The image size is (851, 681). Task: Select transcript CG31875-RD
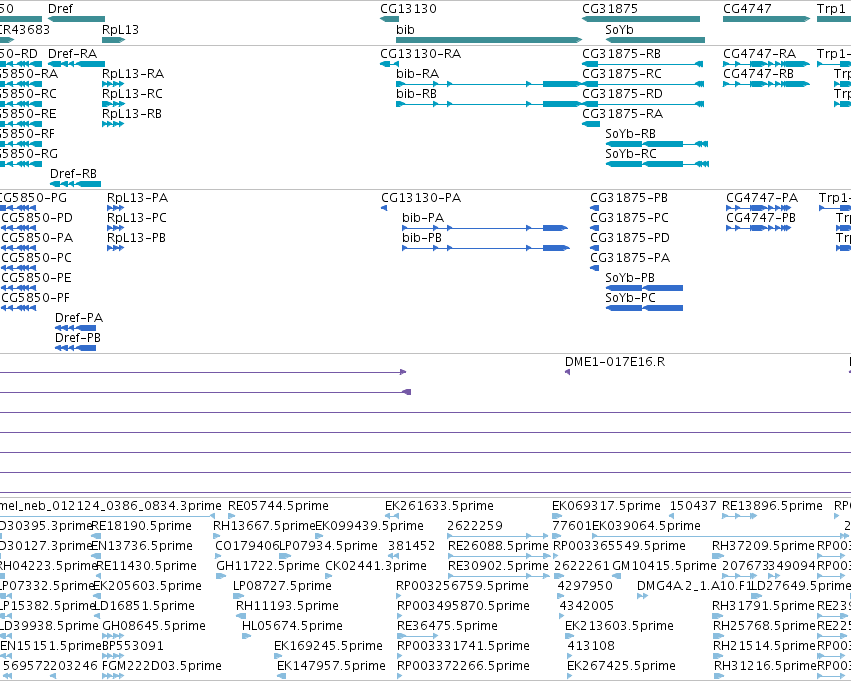tap(643, 104)
